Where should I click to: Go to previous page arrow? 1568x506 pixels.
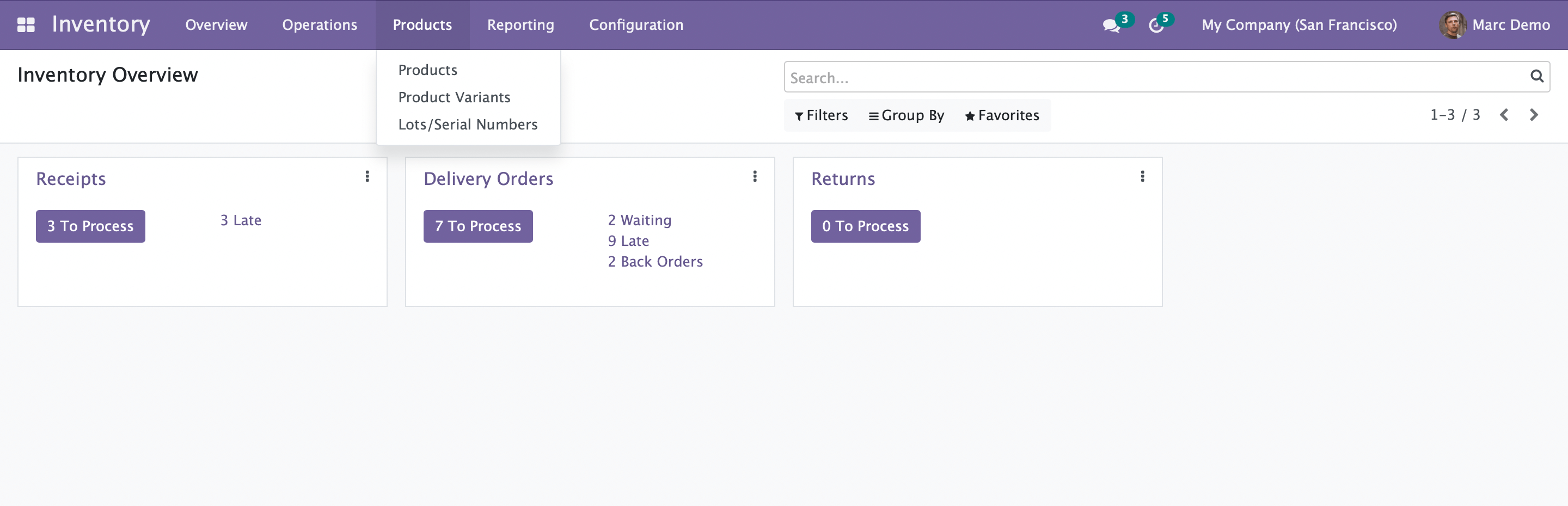(x=1503, y=115)
